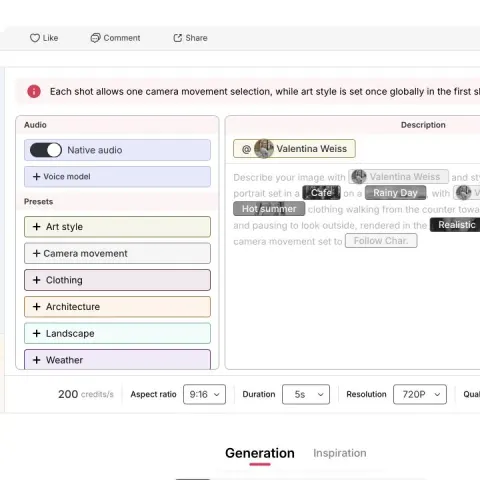Click the red info alert icon
Image resolution: width=480 pixels, height=480 pixels.
(x=34, y=91)
